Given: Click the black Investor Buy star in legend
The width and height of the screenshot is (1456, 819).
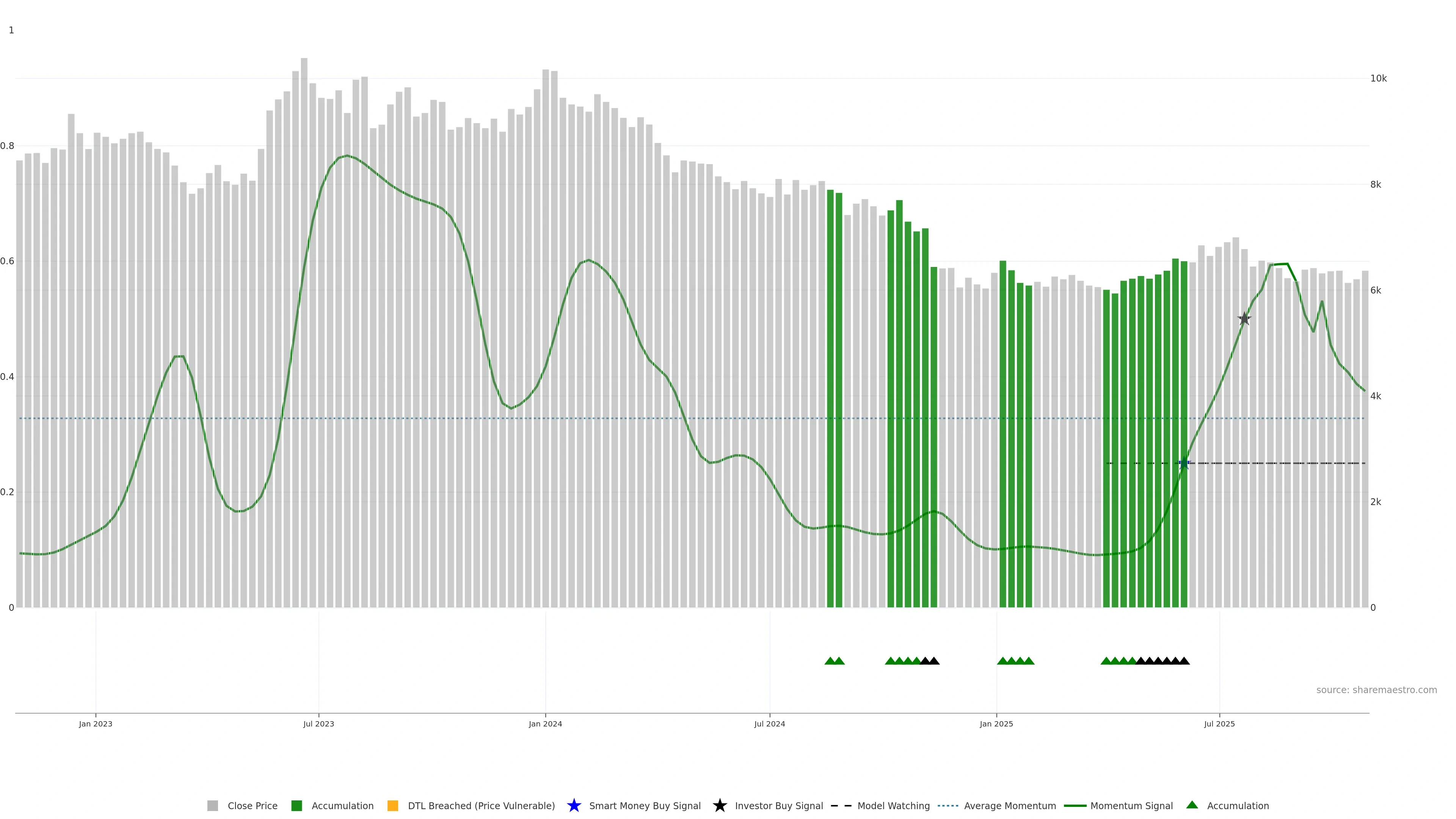Looking at the screenshot, I should pyautogui.click(x=720, y=805).
